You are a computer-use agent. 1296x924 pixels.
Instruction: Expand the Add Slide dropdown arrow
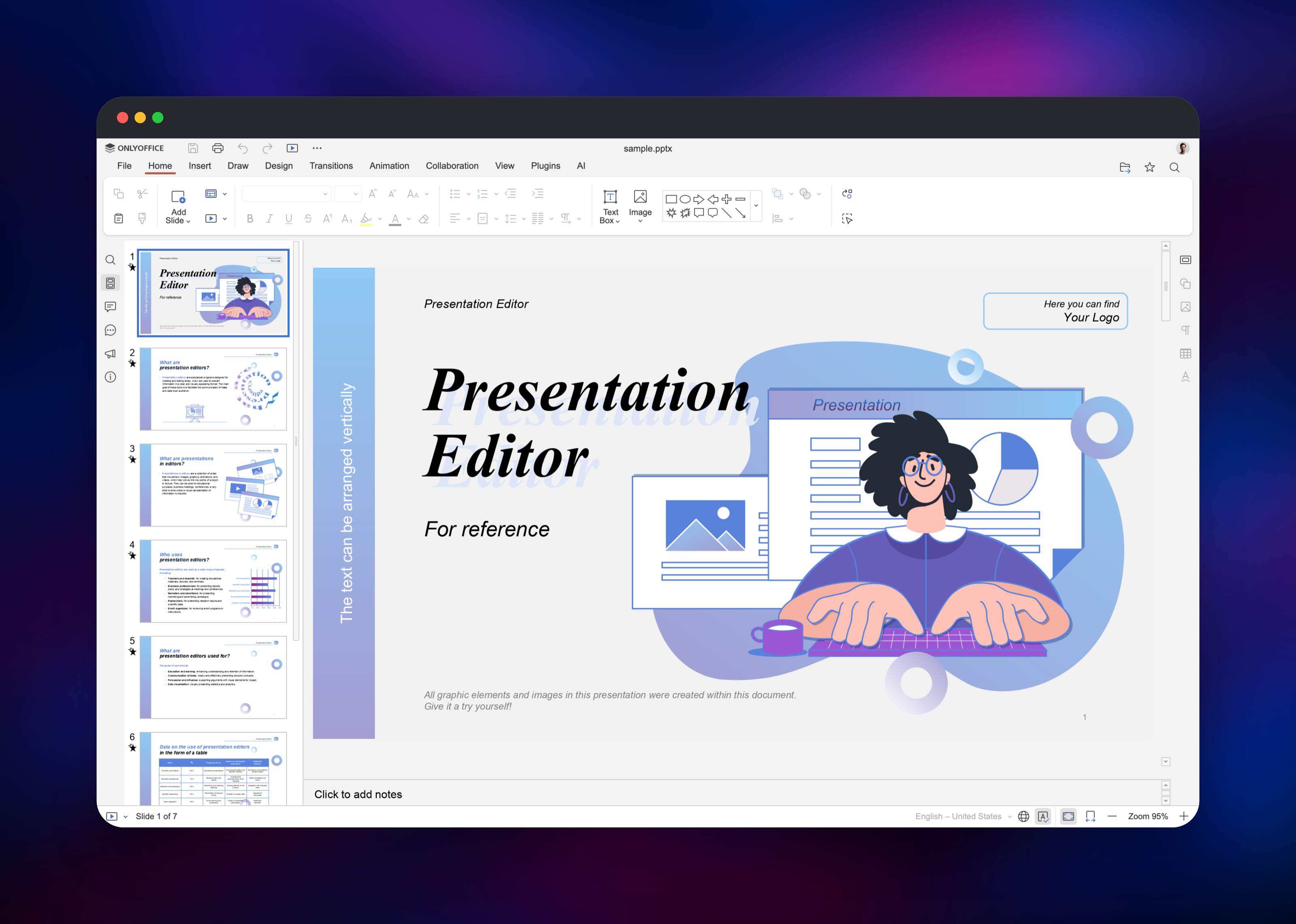coord(188,221)
